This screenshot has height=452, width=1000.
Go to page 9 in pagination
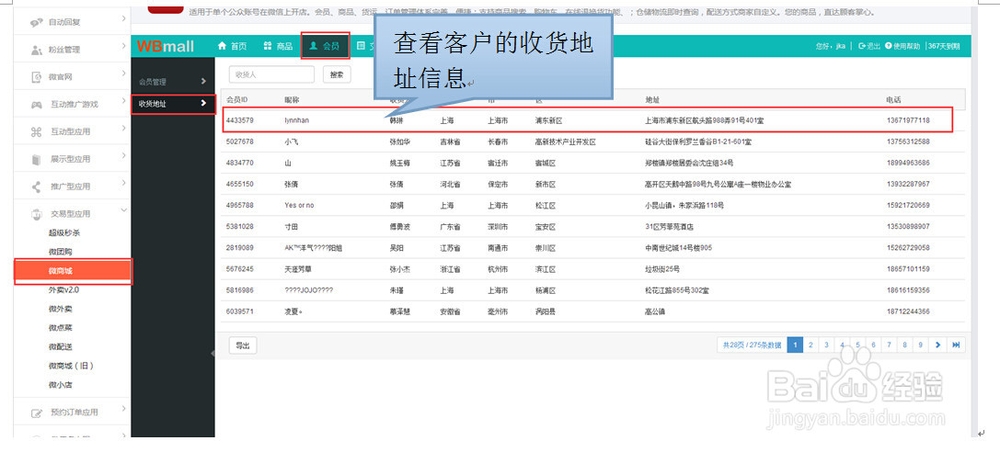[920, 345]
